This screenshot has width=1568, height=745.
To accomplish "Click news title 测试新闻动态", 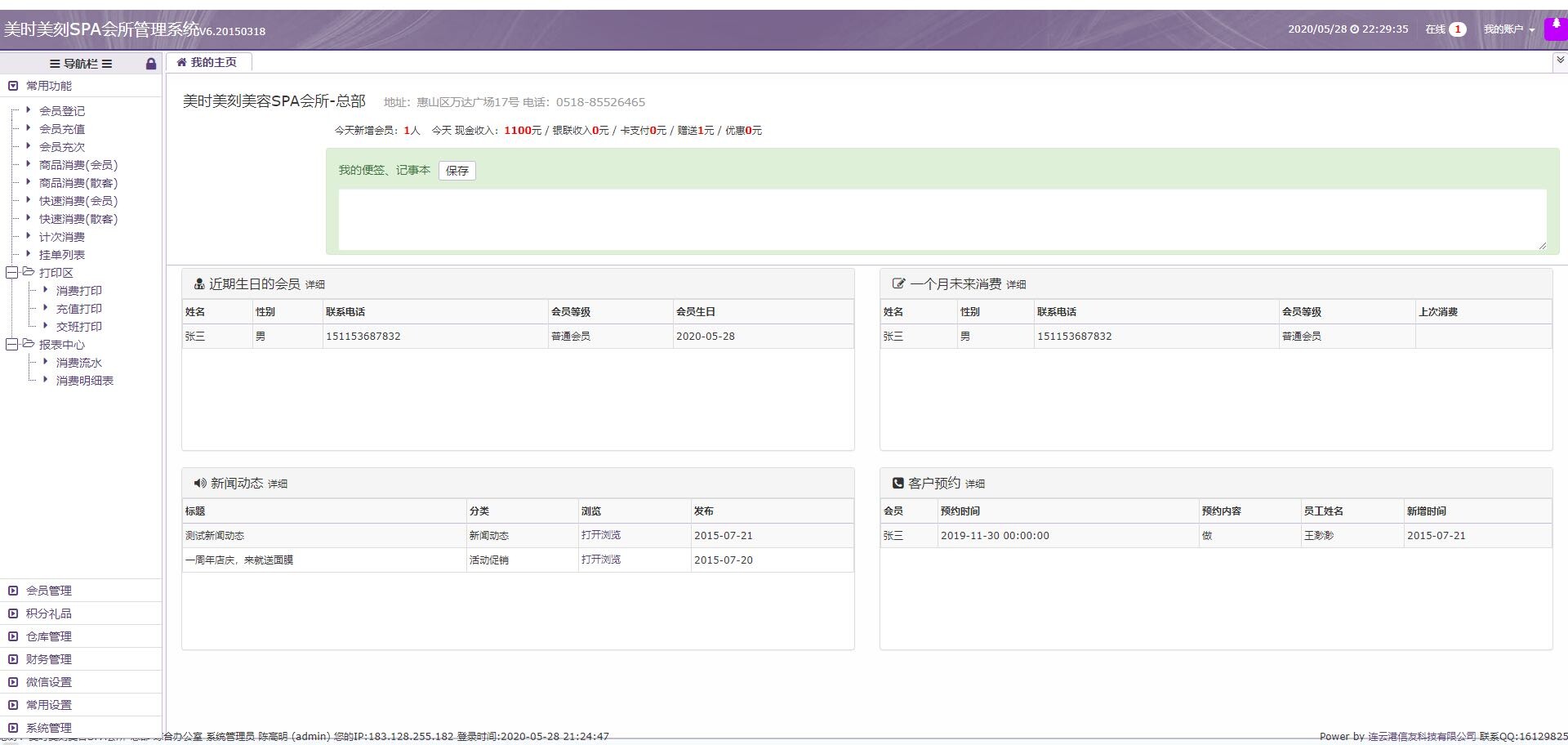I will click(215, 536).
